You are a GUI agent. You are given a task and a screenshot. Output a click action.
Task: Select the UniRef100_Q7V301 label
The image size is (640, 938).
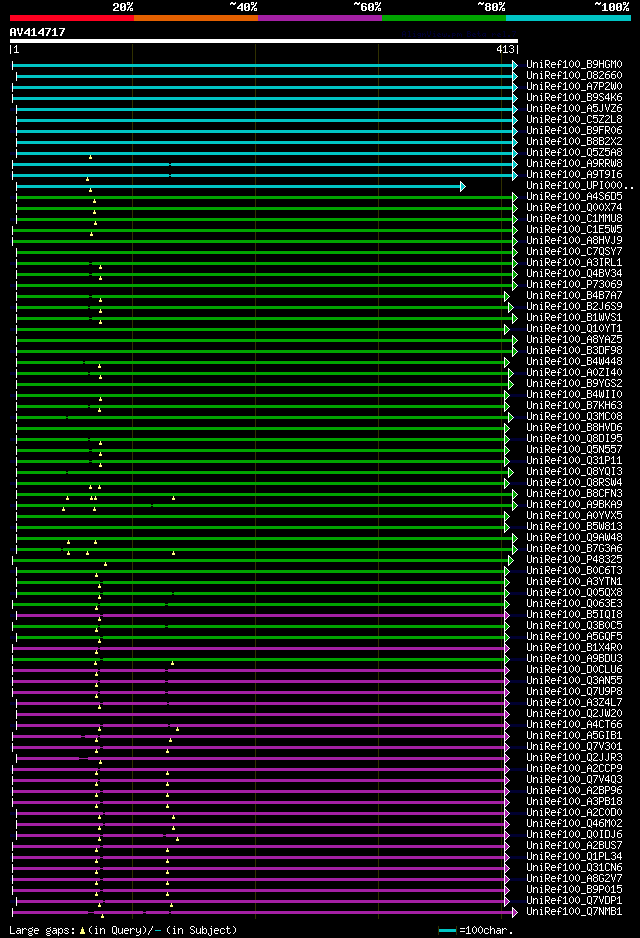[x=574, y=747]
